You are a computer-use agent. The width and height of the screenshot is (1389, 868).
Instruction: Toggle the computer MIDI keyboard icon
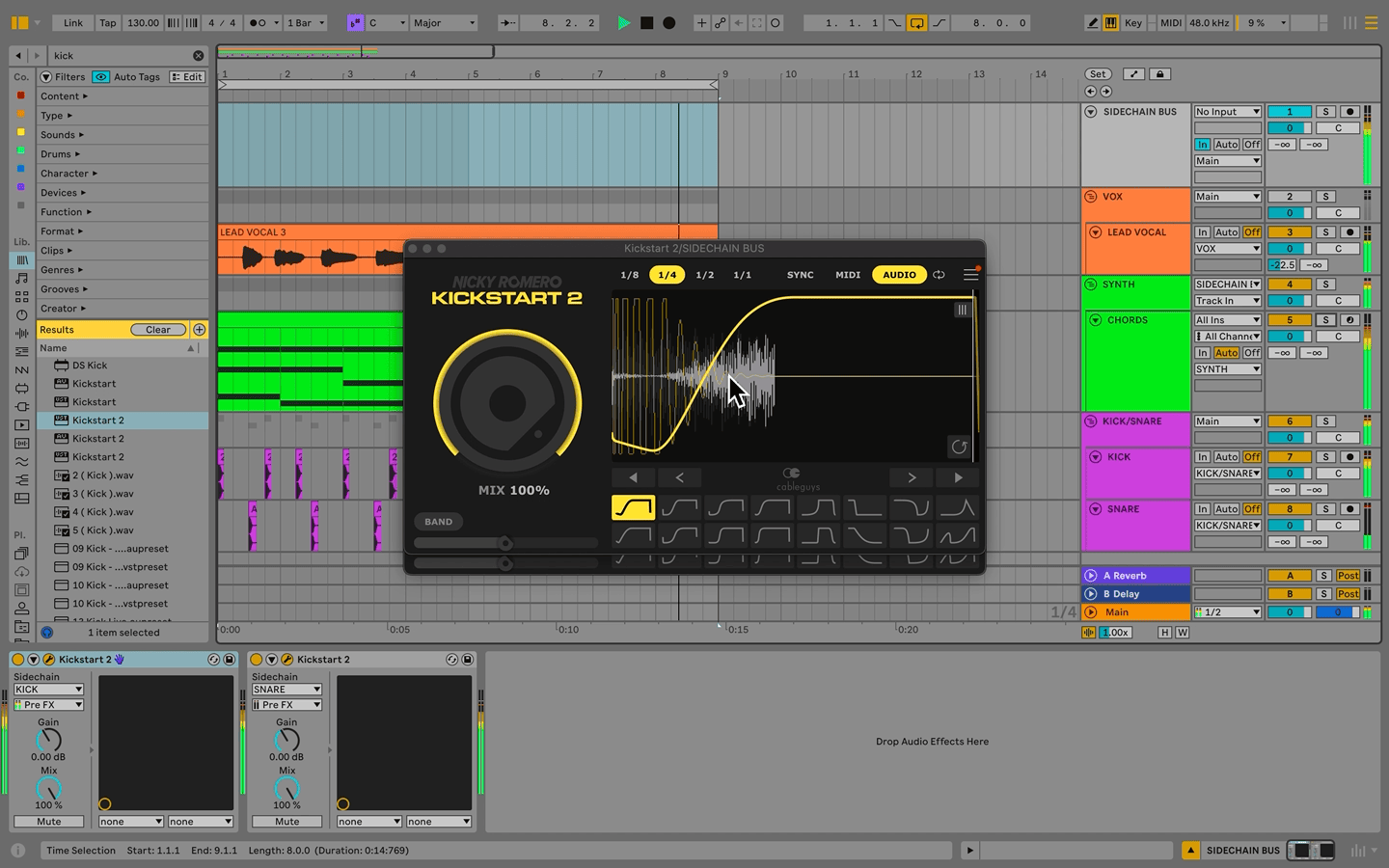click(x=1110, y=22)
